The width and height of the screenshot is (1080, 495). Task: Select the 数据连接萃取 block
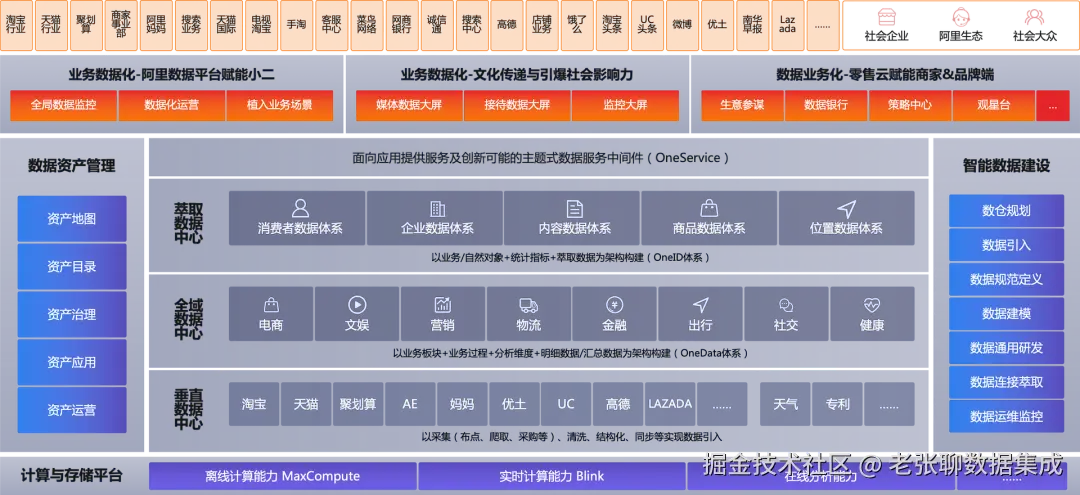click(x=1006, y=382)
